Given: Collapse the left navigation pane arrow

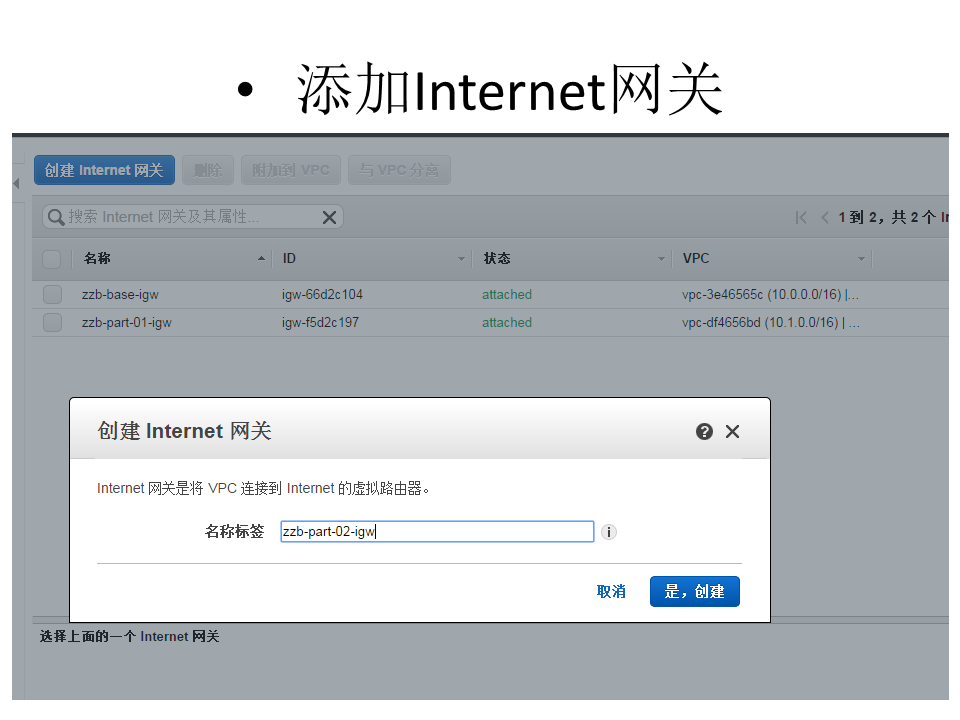Looking at the screenshot, I should [x=17, y=183].
